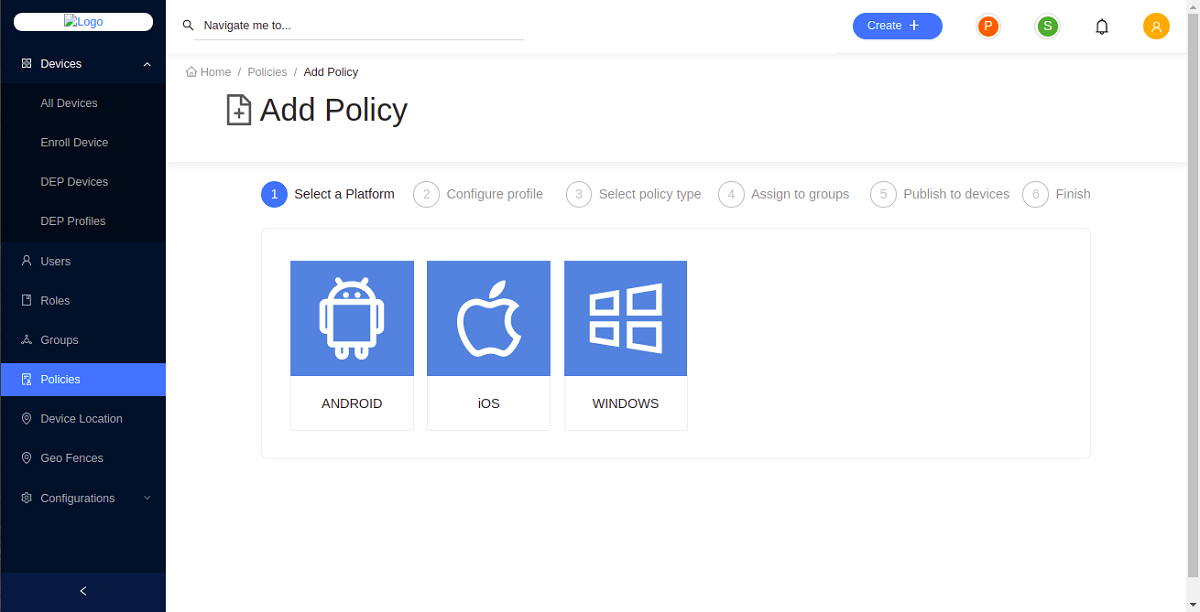This screenshot has height=612, width=1200.
Task: Pick the Windows platform icon
Action: [x=625, y=319]
